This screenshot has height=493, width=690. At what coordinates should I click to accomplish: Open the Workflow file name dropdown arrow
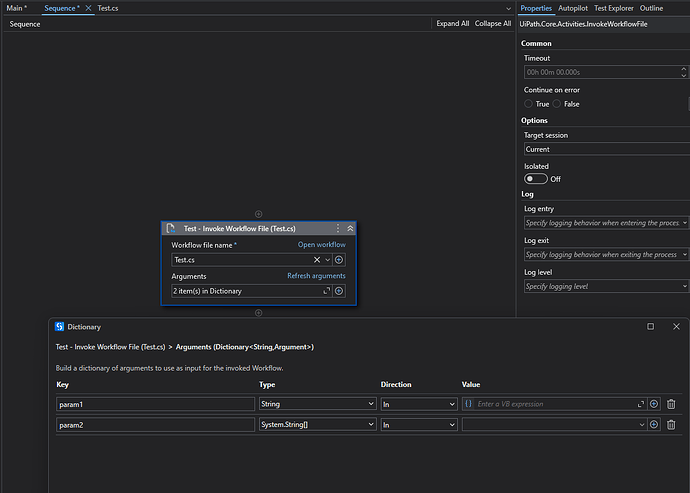(x=327, y=260)
